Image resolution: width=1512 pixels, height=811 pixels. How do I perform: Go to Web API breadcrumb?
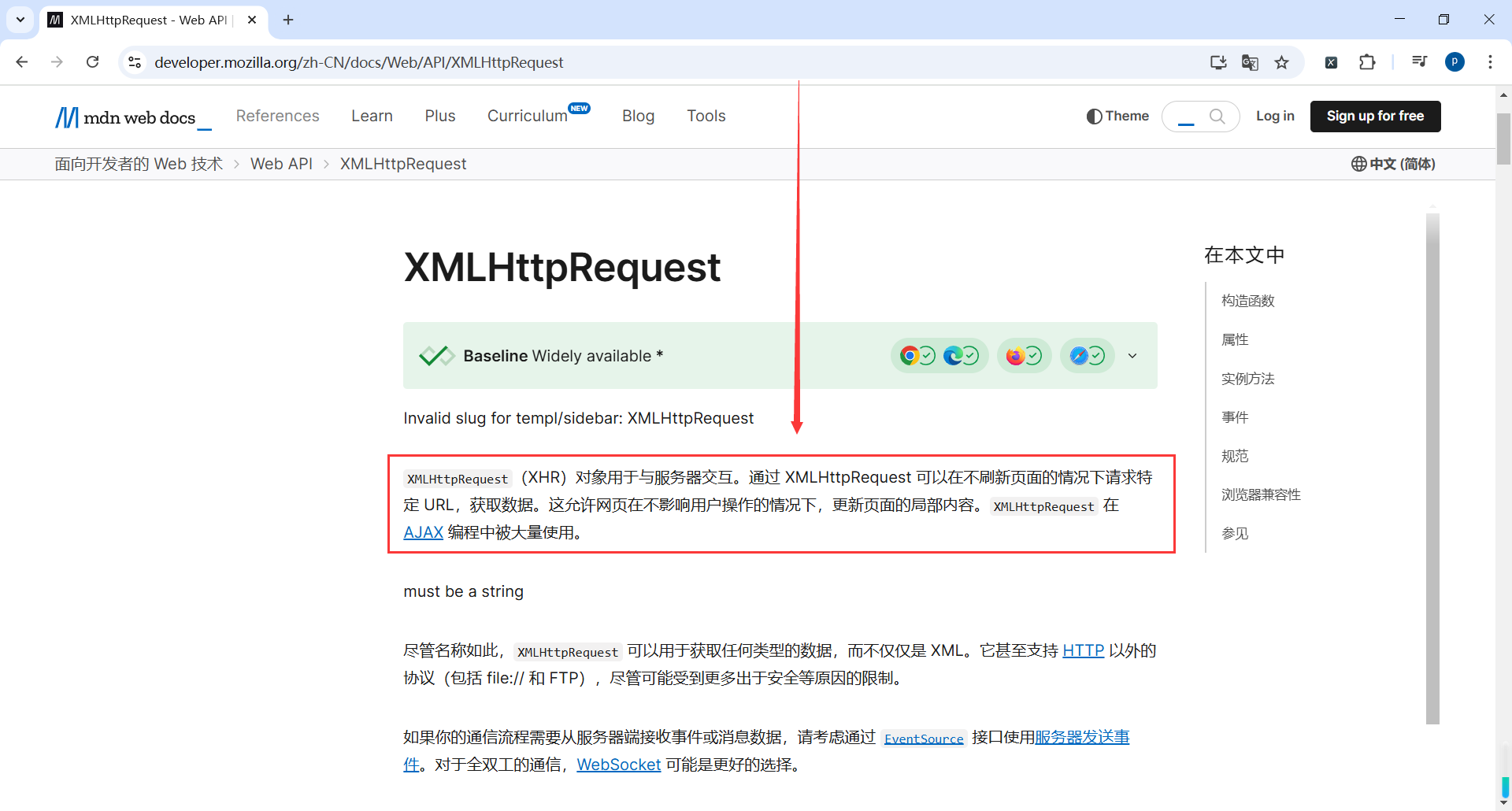click(281, 164)
